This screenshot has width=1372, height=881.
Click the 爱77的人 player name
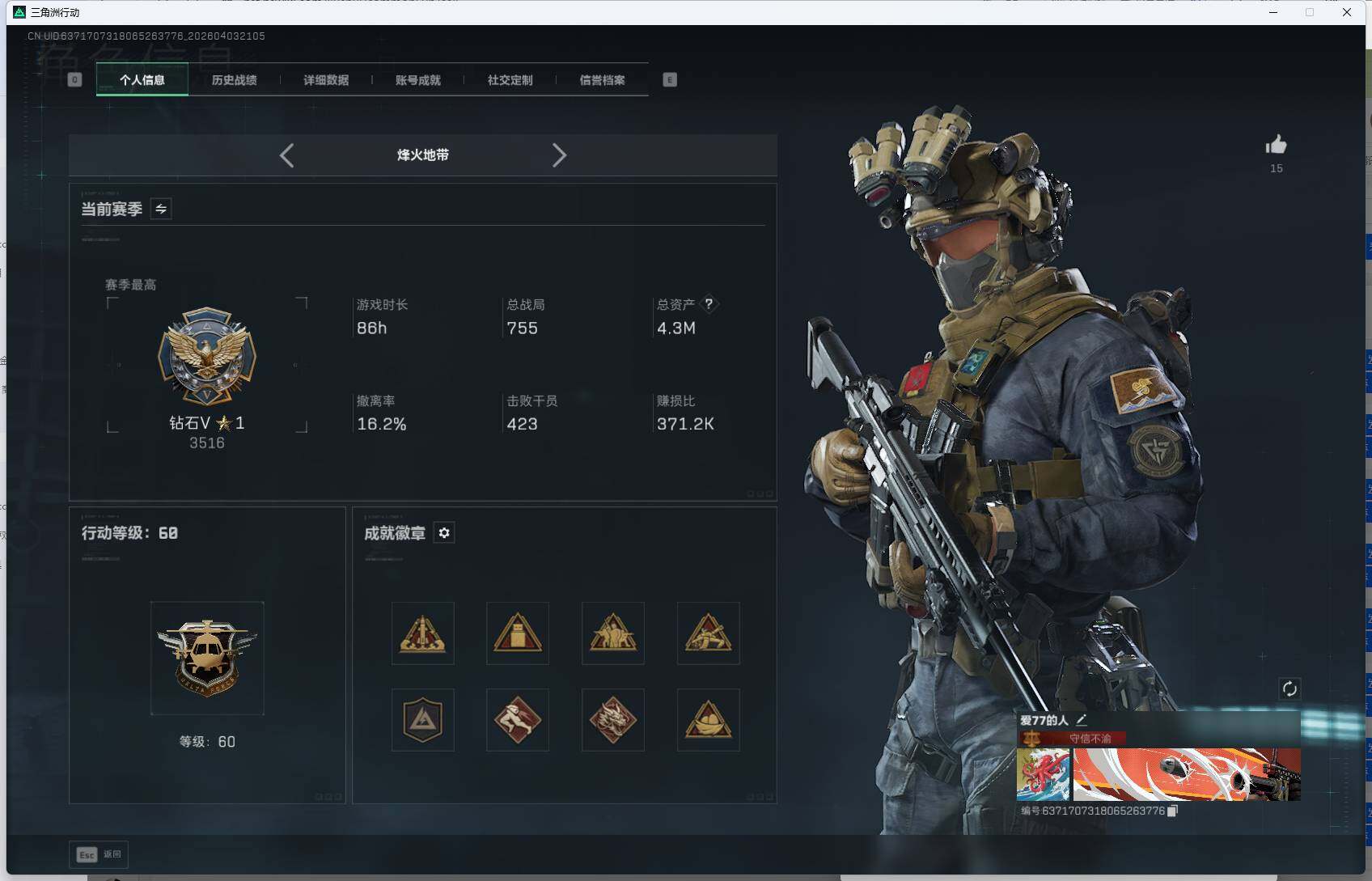(1044, 720)
